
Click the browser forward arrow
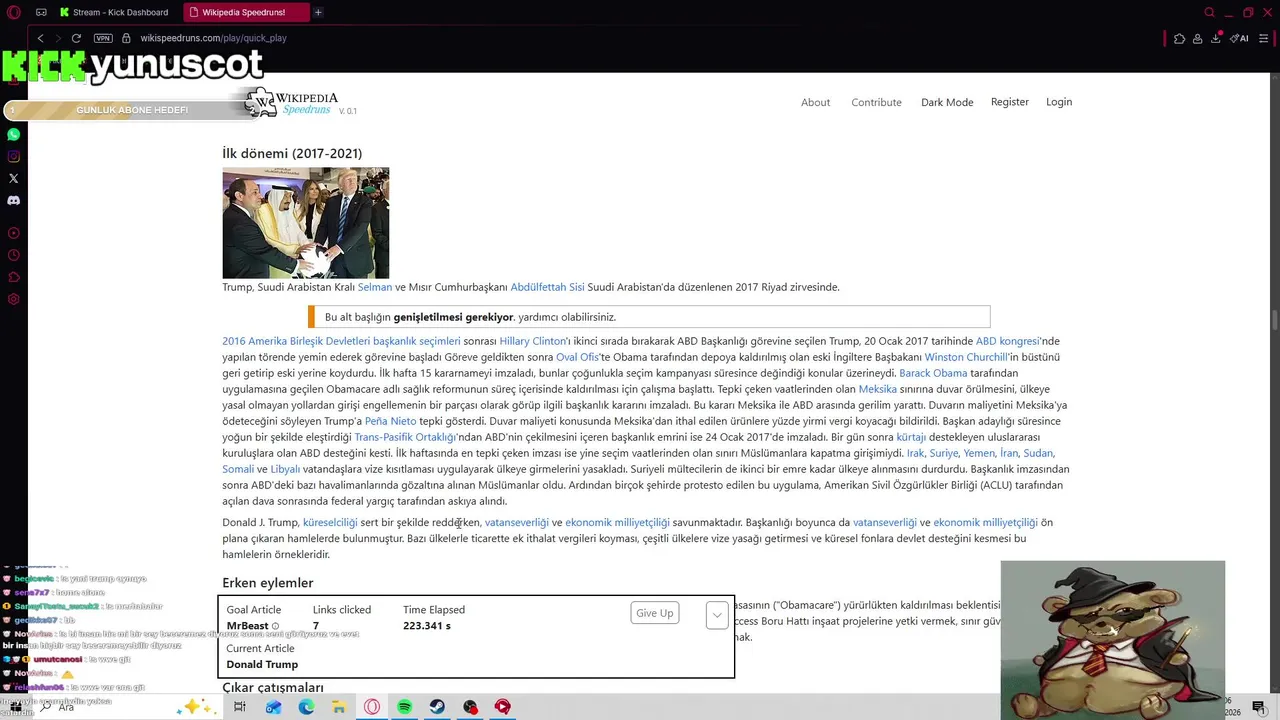[x=57, y=38]
